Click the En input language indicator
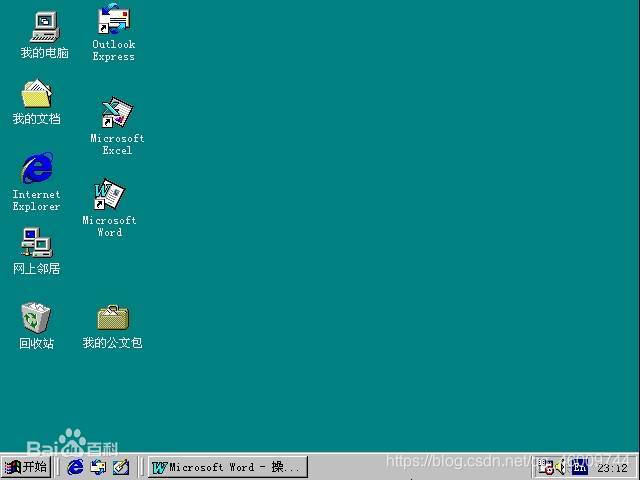 [x=580, y=467]
